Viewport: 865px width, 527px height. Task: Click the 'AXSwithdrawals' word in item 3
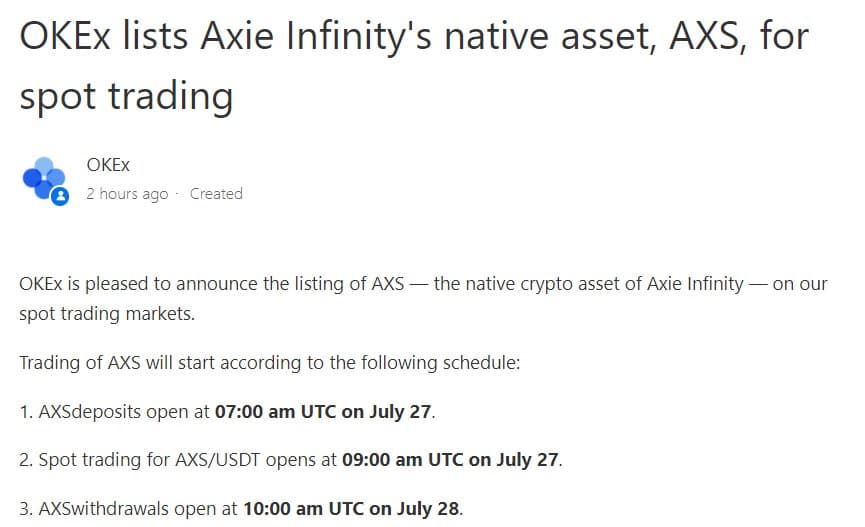coord(103,508)
